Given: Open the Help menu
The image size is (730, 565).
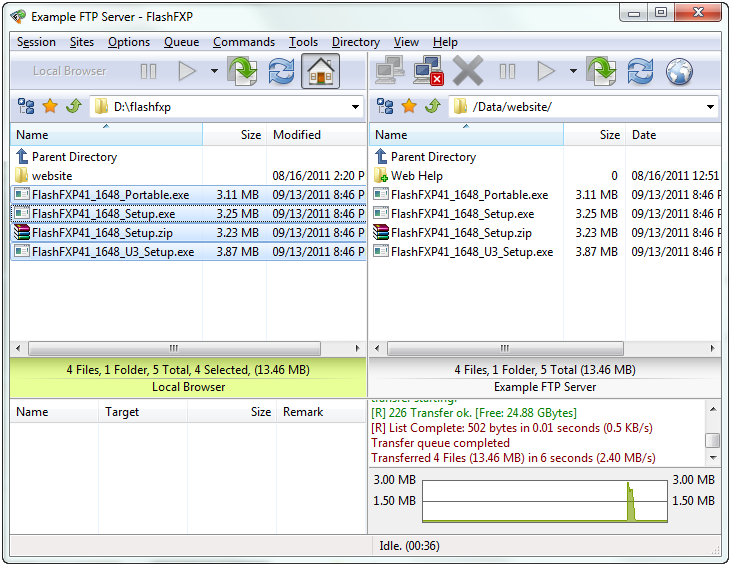Looking at the screenshot, I should pos(446,42).
